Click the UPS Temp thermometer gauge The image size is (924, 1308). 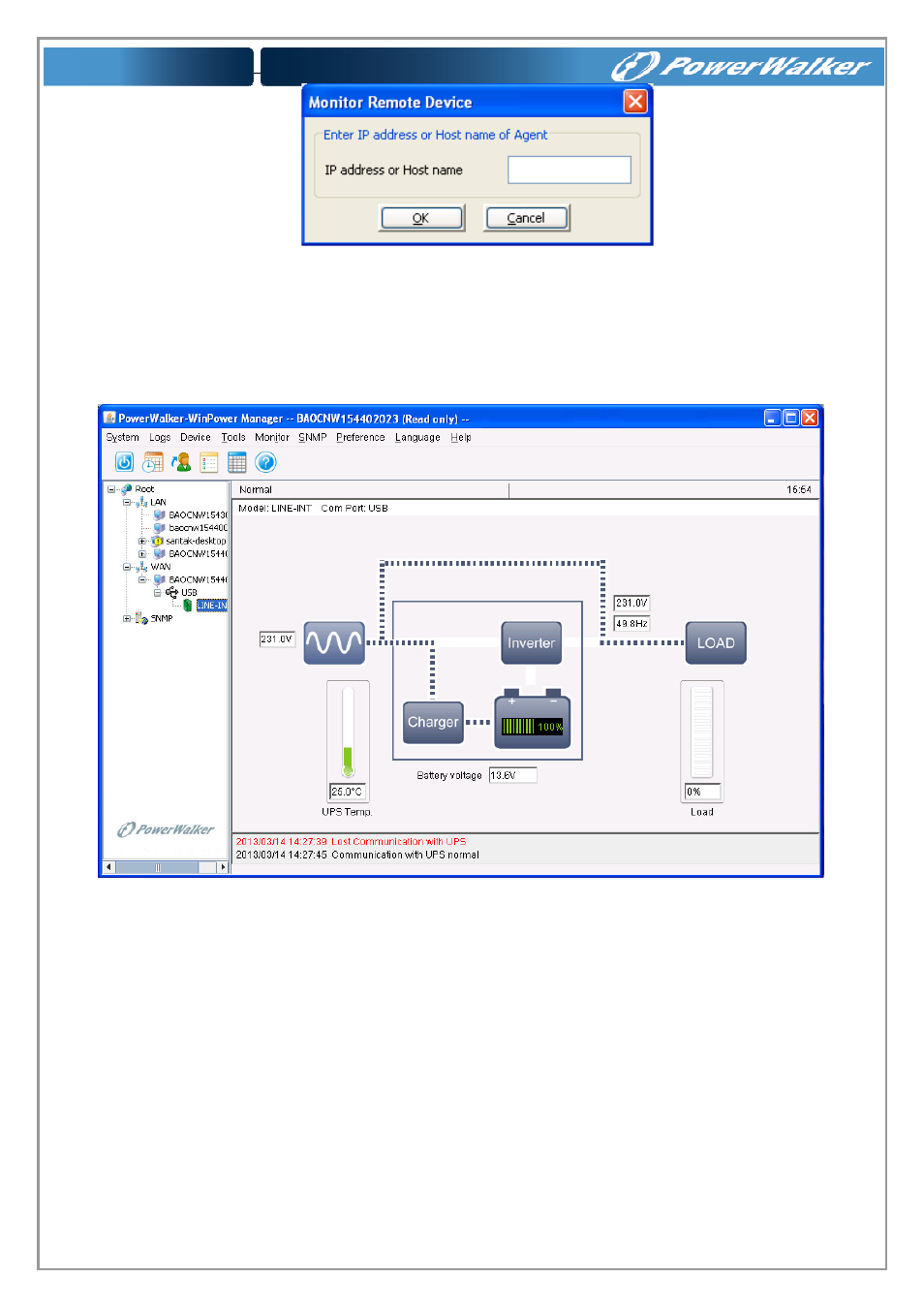tap(348, 732)
